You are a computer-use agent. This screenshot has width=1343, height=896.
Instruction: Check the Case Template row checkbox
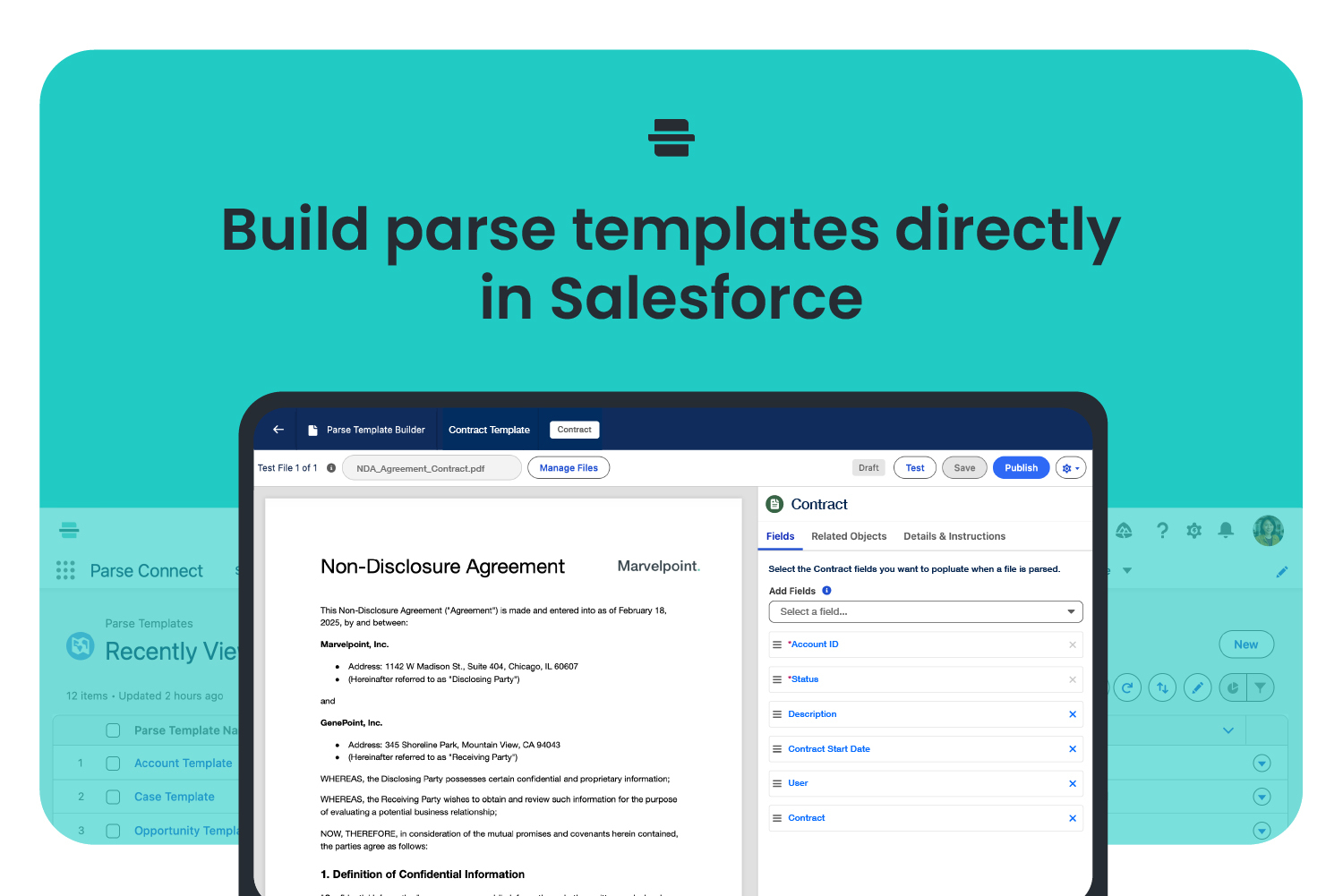(113, 797)
